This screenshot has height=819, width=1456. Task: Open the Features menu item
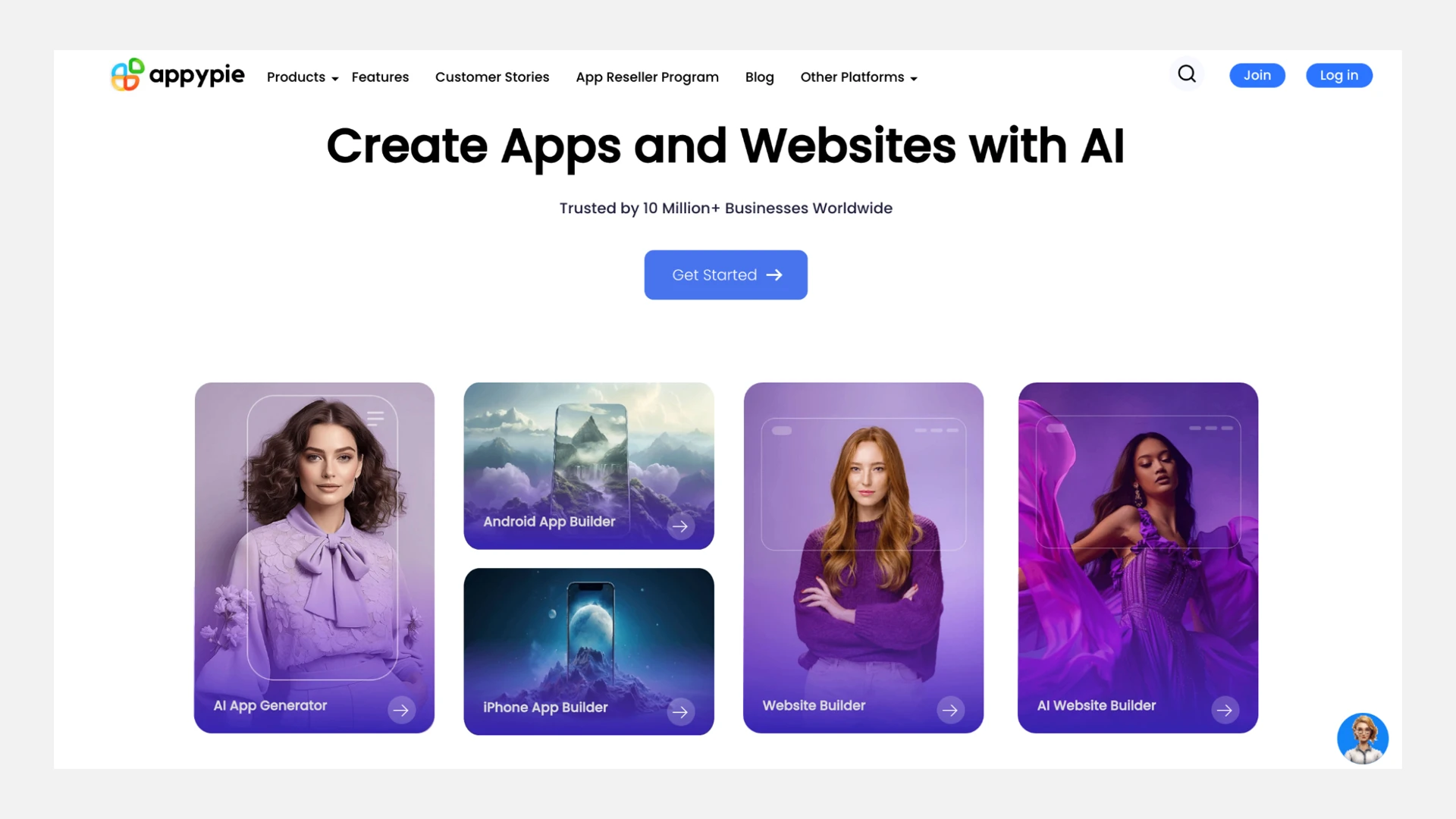click(380, 77)
